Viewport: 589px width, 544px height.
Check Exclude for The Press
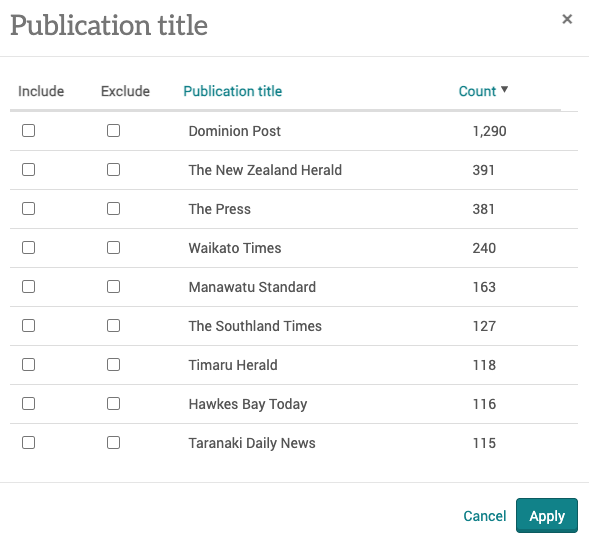pos(113,209)
